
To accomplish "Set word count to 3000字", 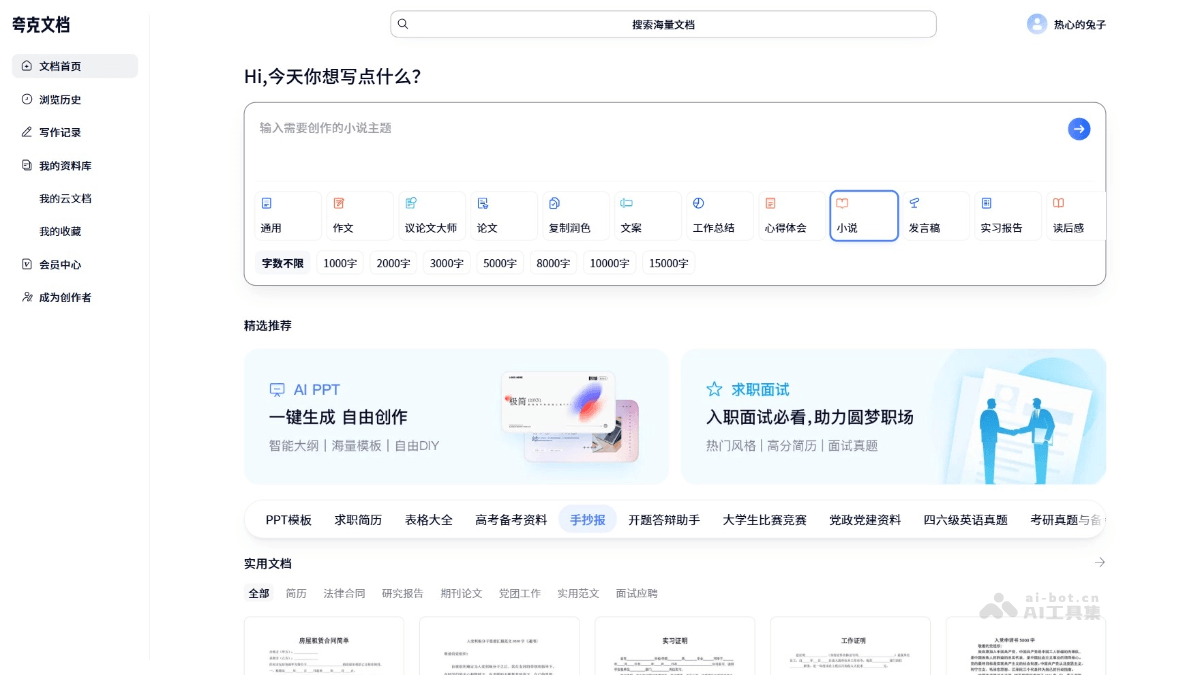I will tap(447, 264).
